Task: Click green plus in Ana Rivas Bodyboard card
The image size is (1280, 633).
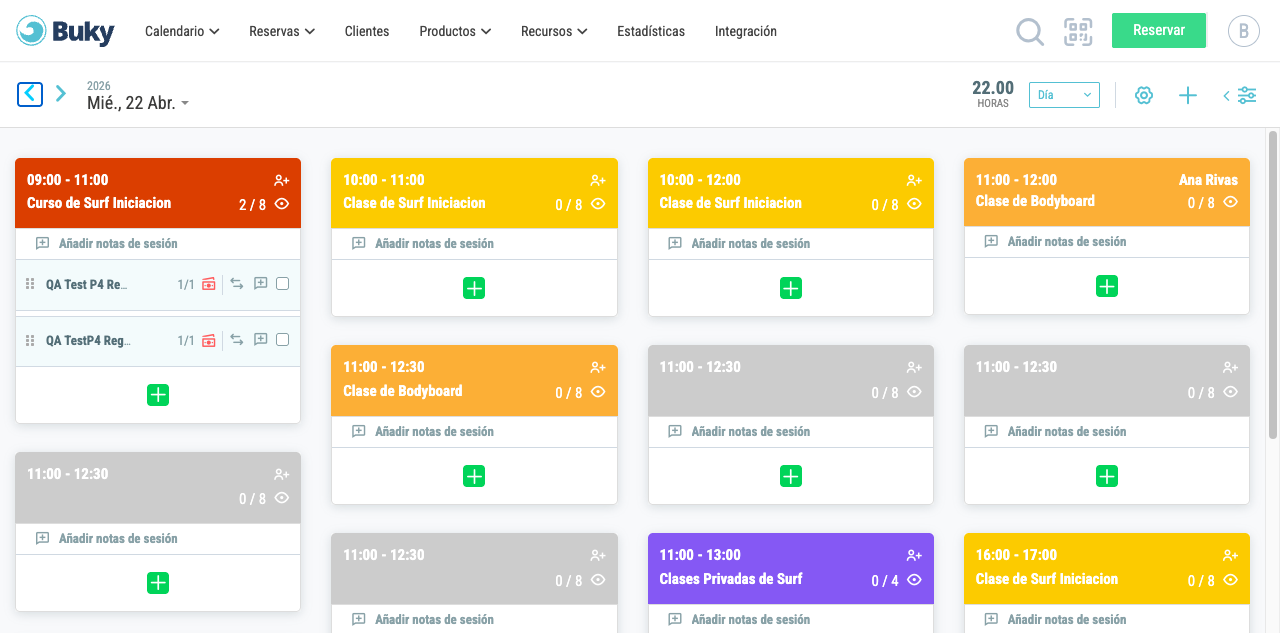Action: [x=1107, y=286]
